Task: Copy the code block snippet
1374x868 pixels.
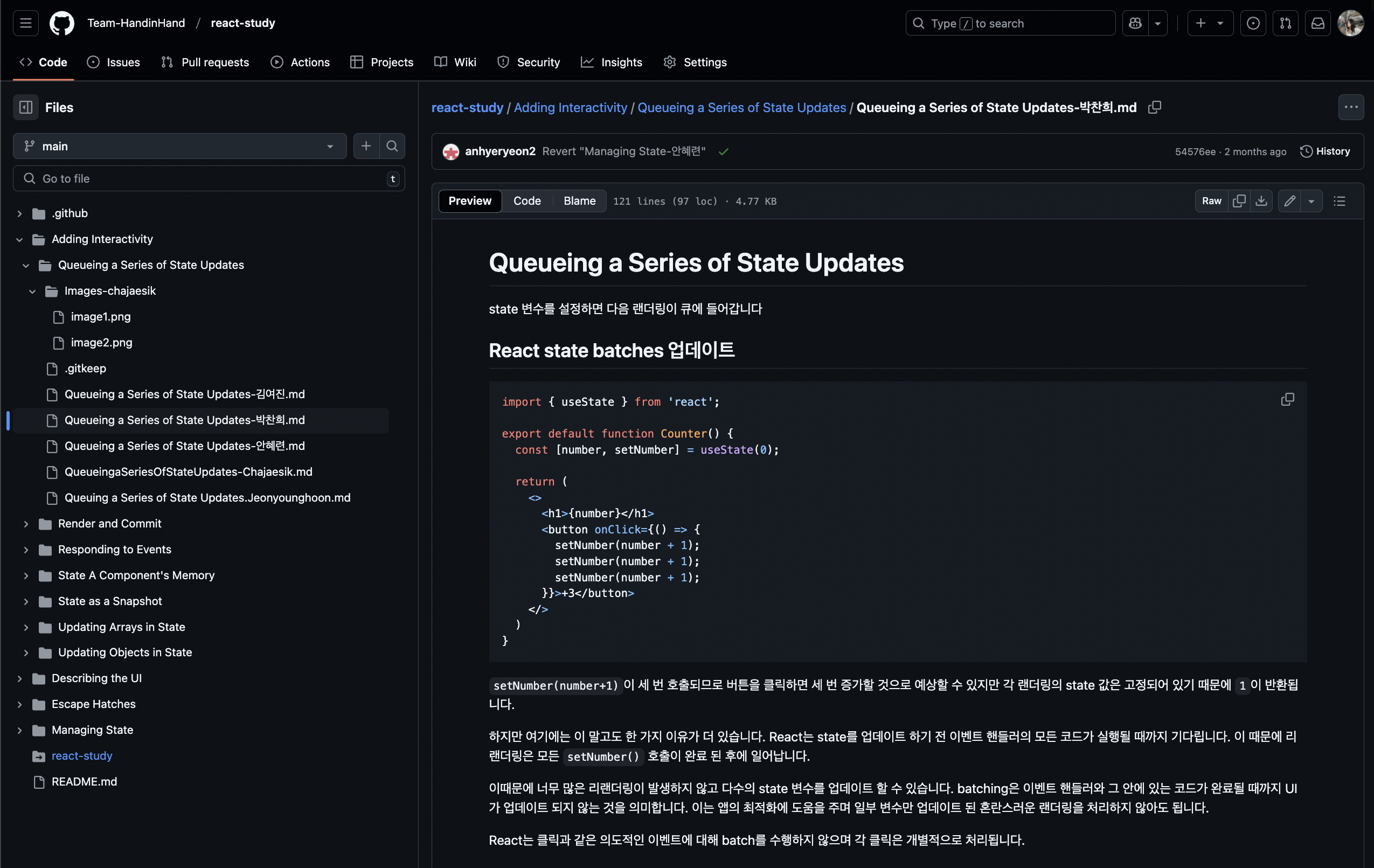Action: click(x=1287, y=399)
